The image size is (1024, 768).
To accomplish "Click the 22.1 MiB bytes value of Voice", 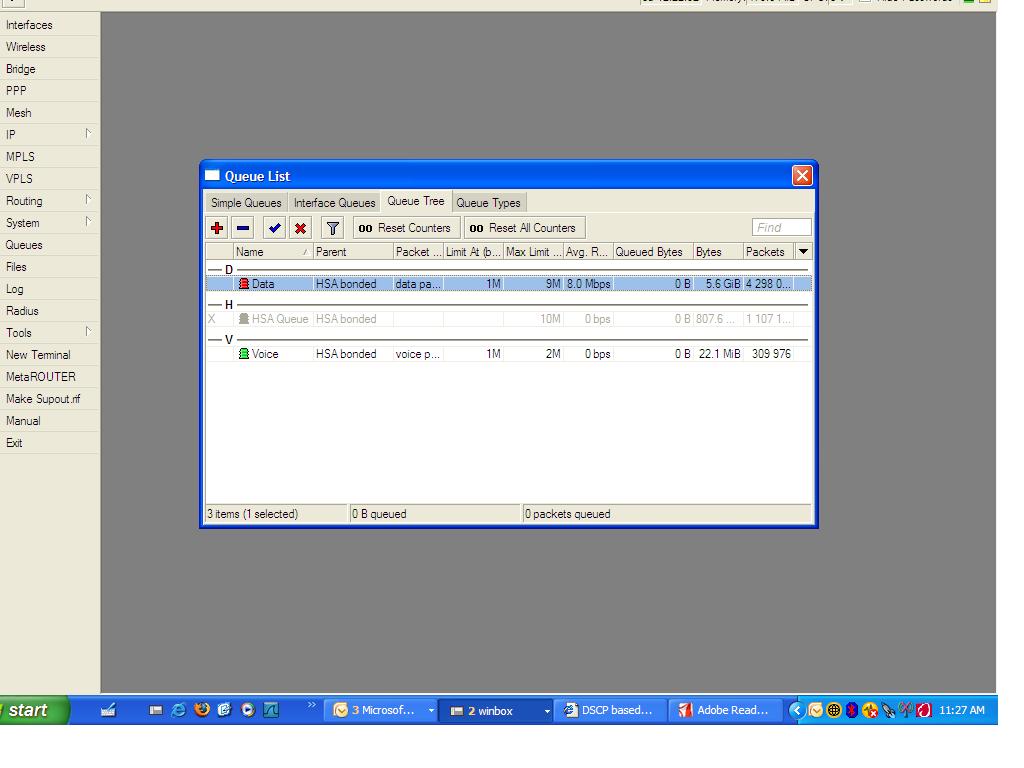I will pos(719,354).
